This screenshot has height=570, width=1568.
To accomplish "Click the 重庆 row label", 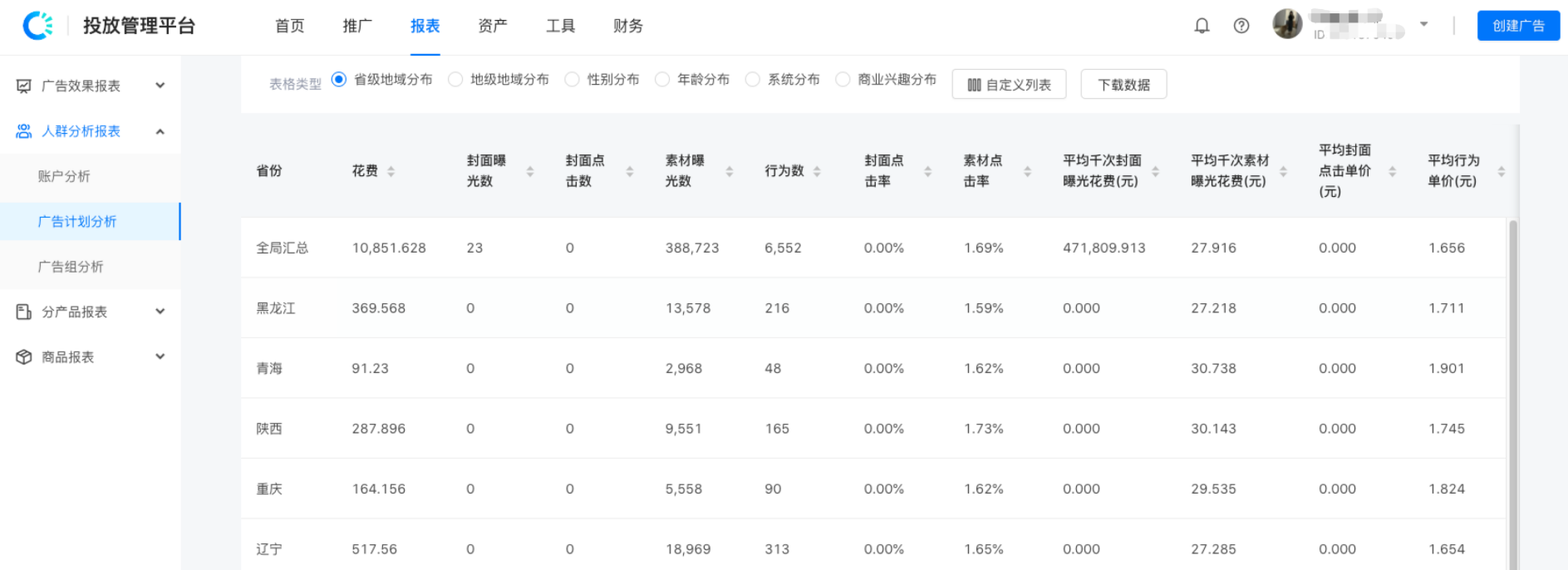I will click(269, 489).
